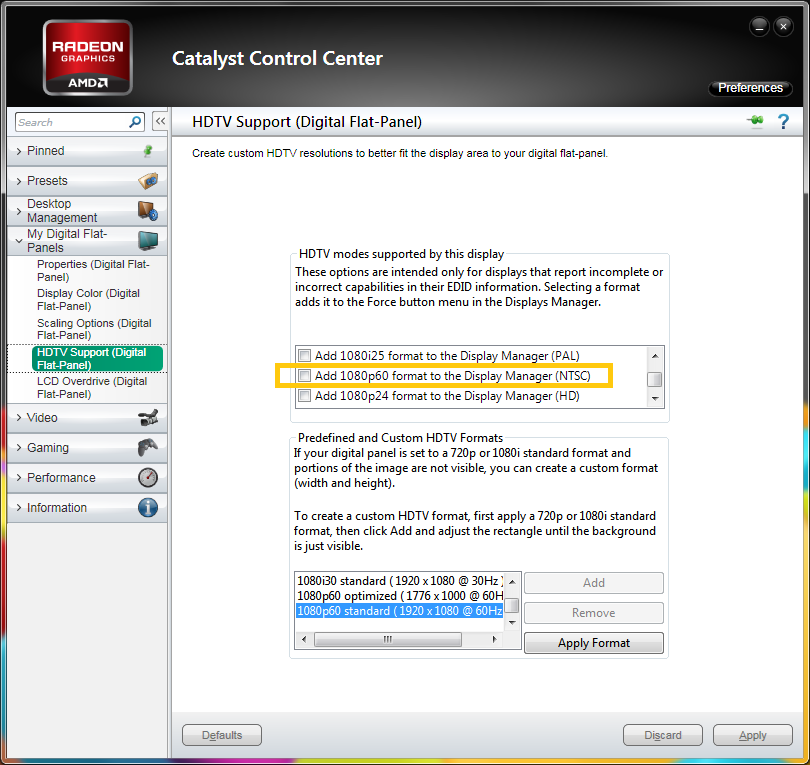Open Preferences menu
The width and height of the screenshot is (810, 765).
coord(750,88)
